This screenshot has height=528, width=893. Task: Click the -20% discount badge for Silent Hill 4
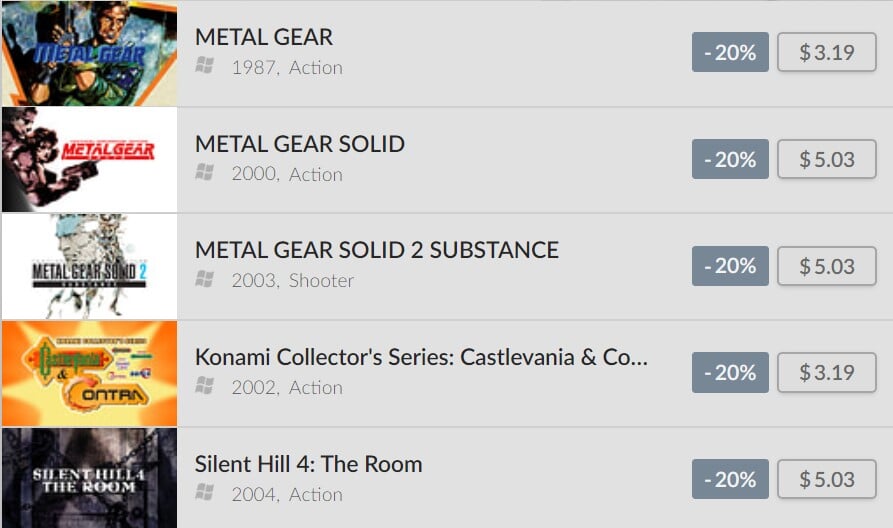tap(730, 479)
